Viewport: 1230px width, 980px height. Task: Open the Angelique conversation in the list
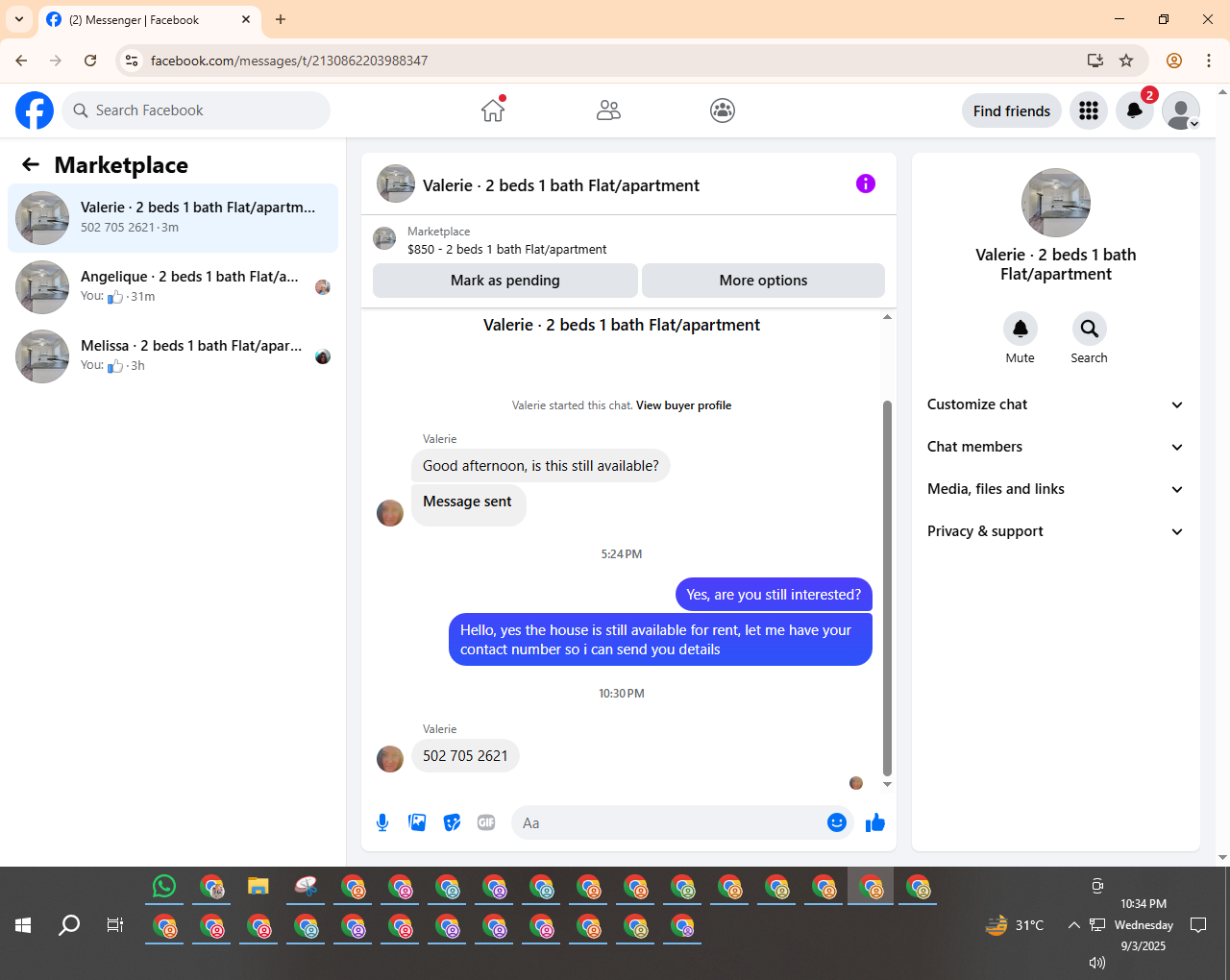[173, 287]
